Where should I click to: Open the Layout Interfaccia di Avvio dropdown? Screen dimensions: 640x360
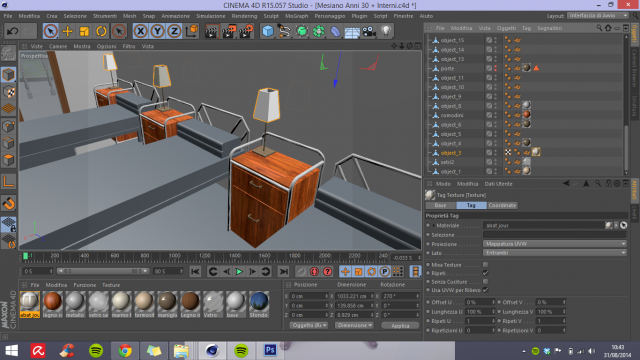click(598, 16)
